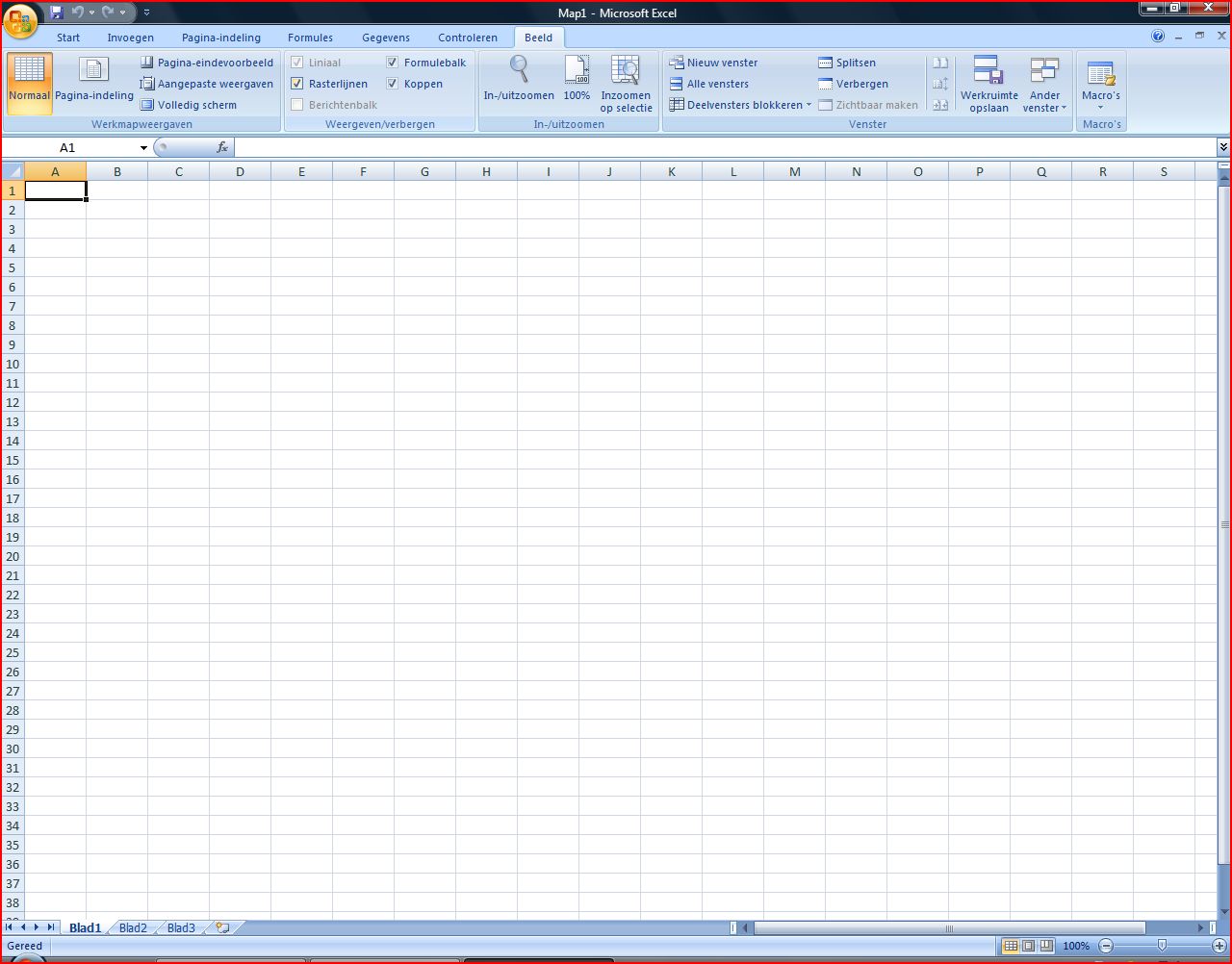
Task: Toggle the Formulebalk checkbox
Action: click(x=393, y=63)
